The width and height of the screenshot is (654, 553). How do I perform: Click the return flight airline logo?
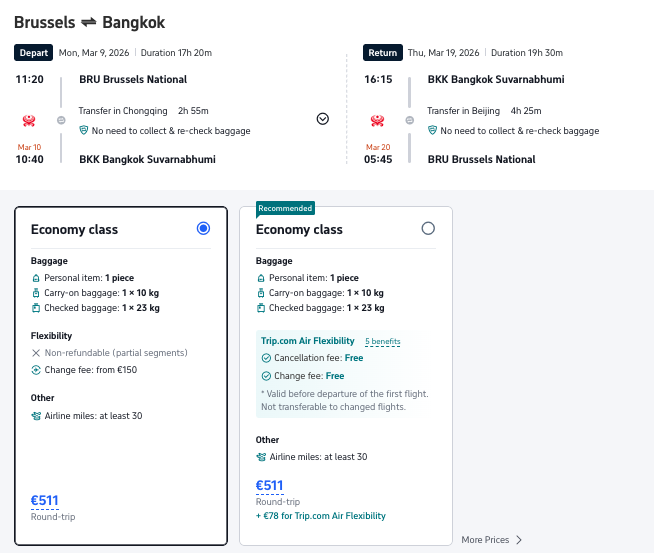tap(377, 120)
